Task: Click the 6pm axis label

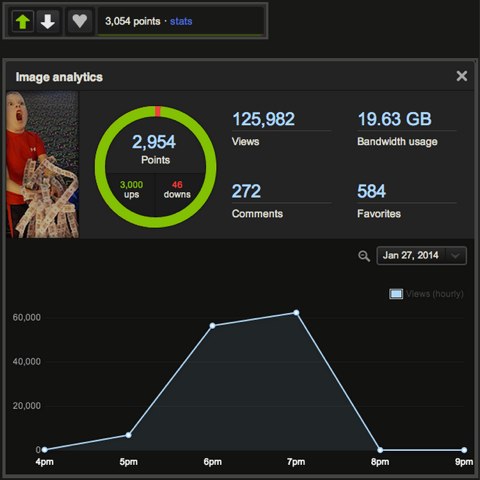Action: tap(213, 462)
